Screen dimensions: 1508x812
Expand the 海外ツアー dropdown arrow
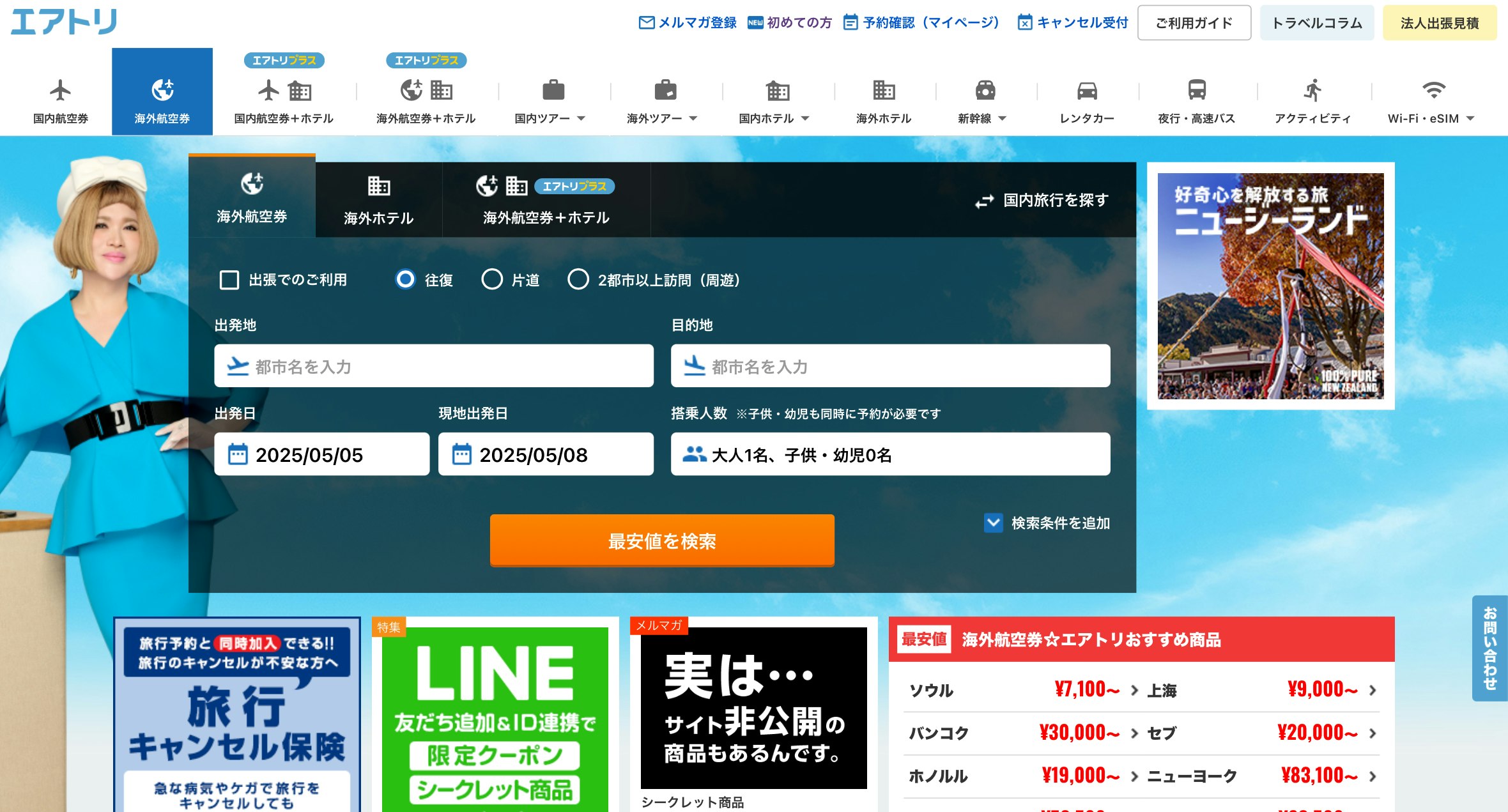click(693, 119)
